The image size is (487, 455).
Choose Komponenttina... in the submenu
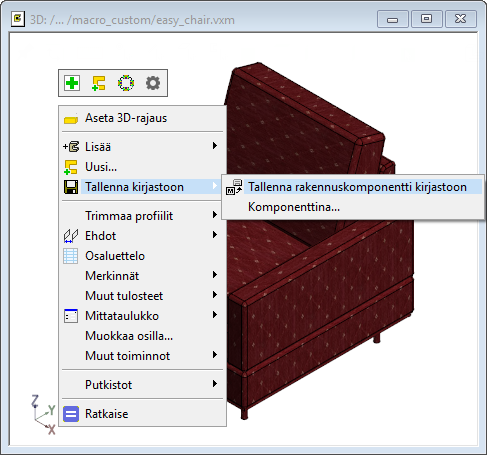[x=353, y=207]
